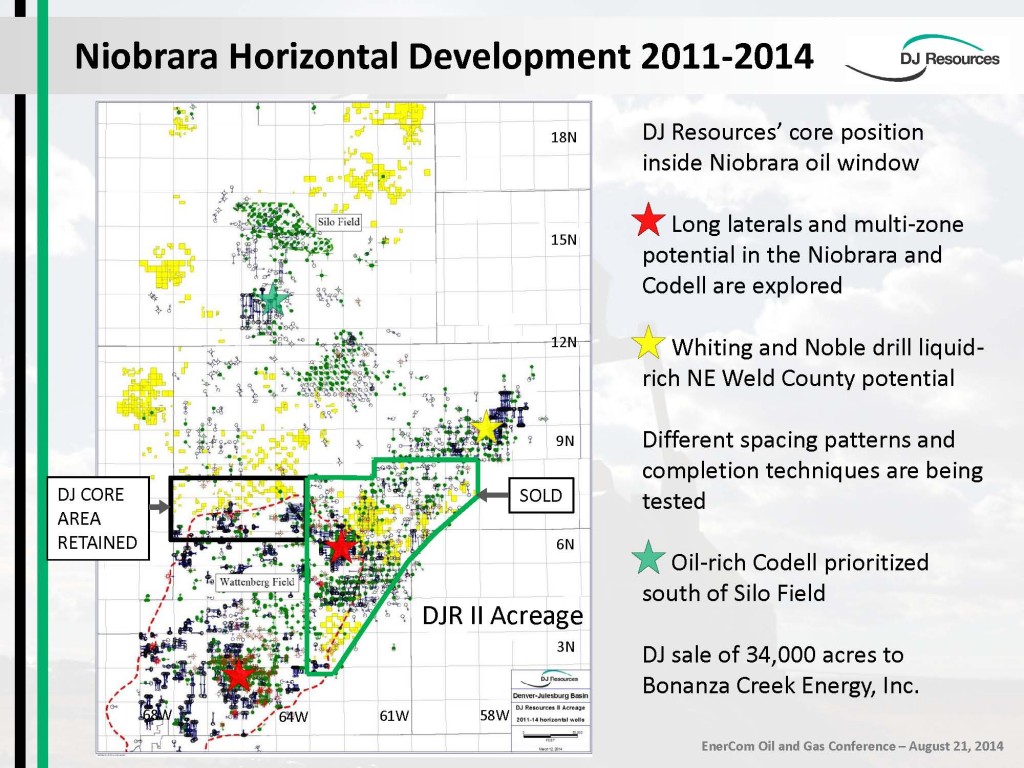This screenshot has width=1024, height=768.
Task: Click the Silo Field map label
Action: pyautogui.click(x=338, y=222)
